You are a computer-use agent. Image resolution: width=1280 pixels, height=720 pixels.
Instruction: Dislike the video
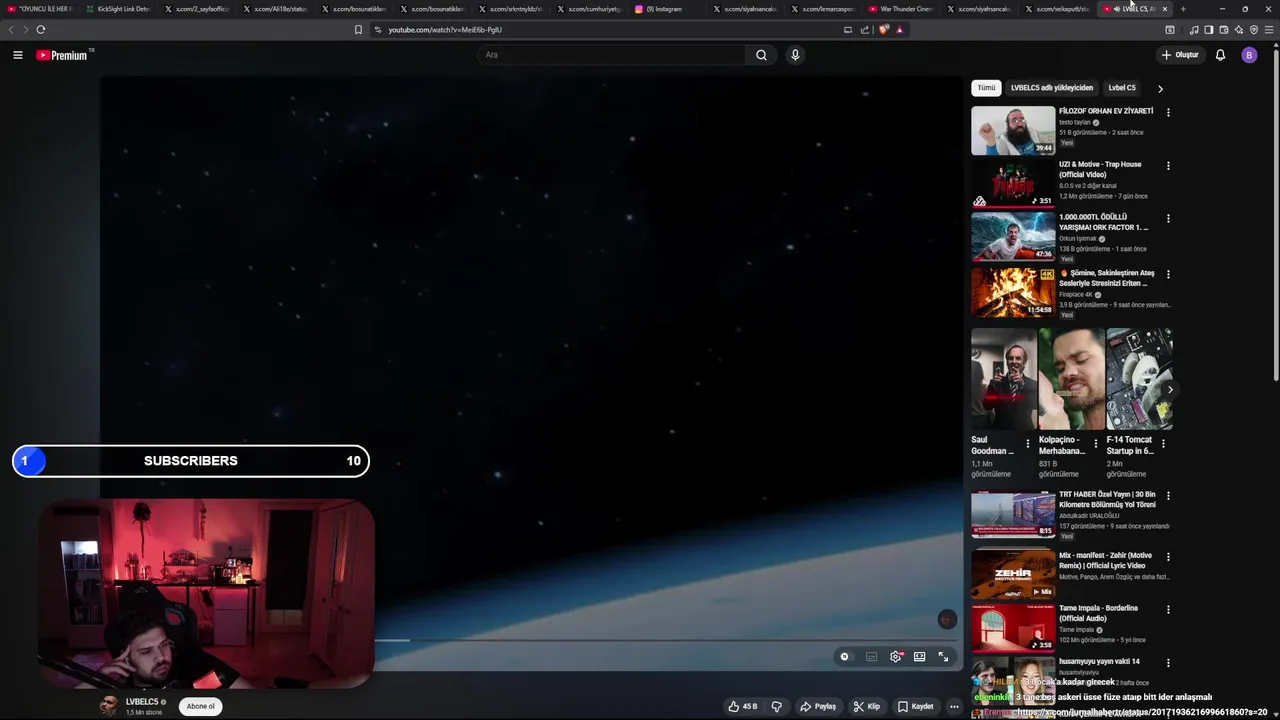tap(776, 706)
